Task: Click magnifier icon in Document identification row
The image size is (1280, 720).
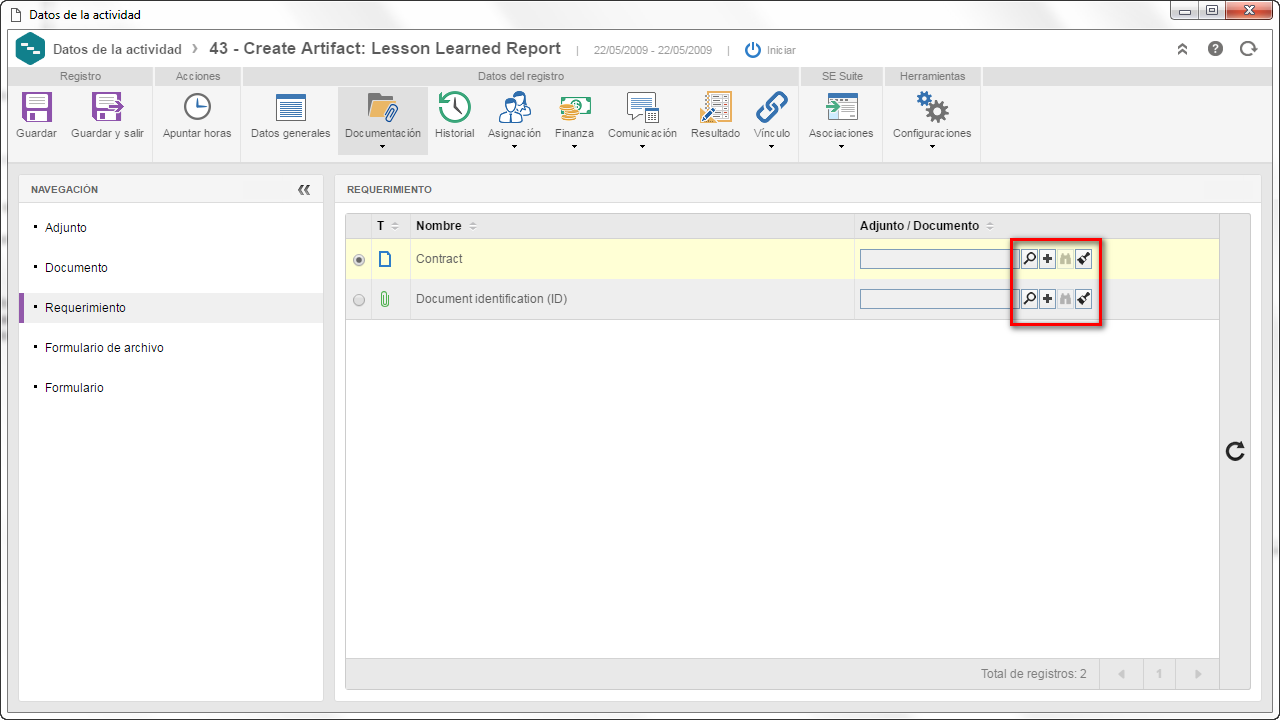Action: click(x=1029, y=299)
